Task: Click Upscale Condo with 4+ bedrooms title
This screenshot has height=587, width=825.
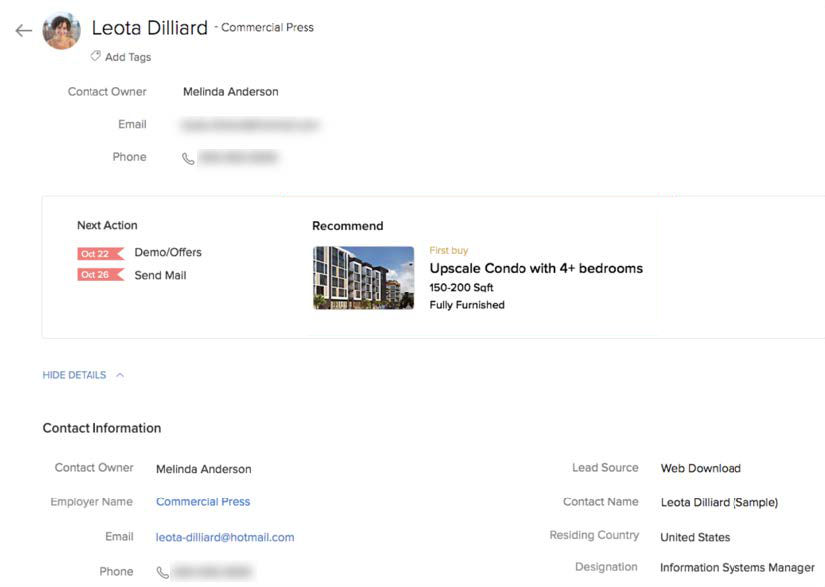Action: coord(536,268)
